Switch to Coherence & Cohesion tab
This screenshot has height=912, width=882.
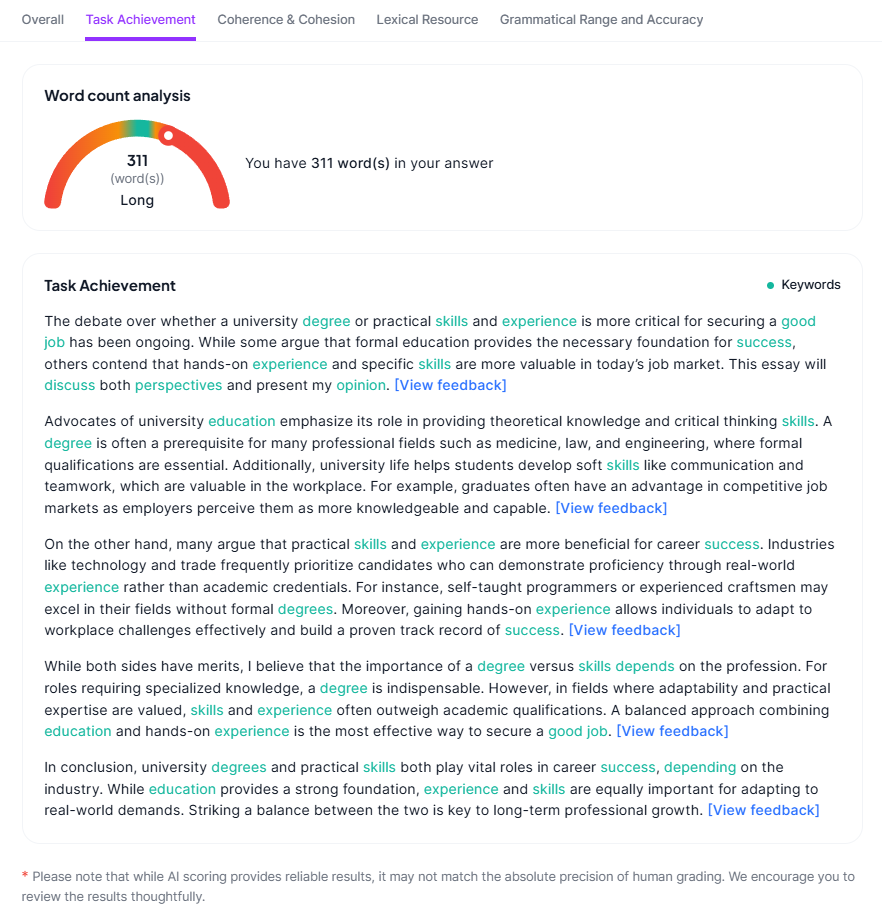click(286, 20)
